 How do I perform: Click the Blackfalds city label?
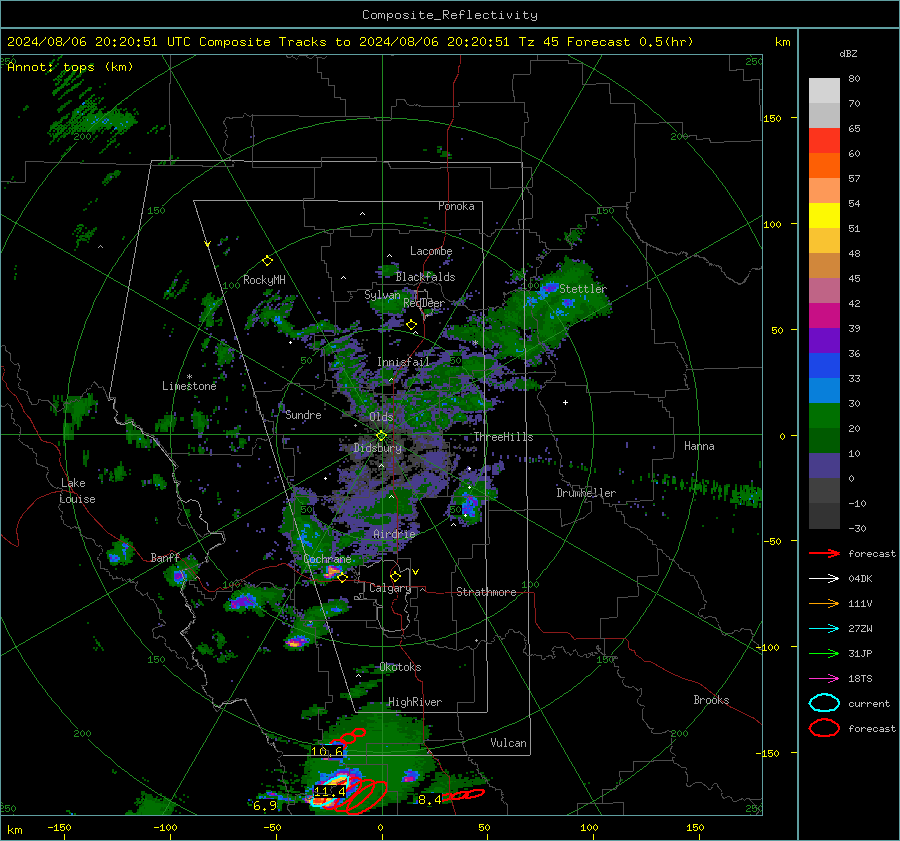pos(425,277)
